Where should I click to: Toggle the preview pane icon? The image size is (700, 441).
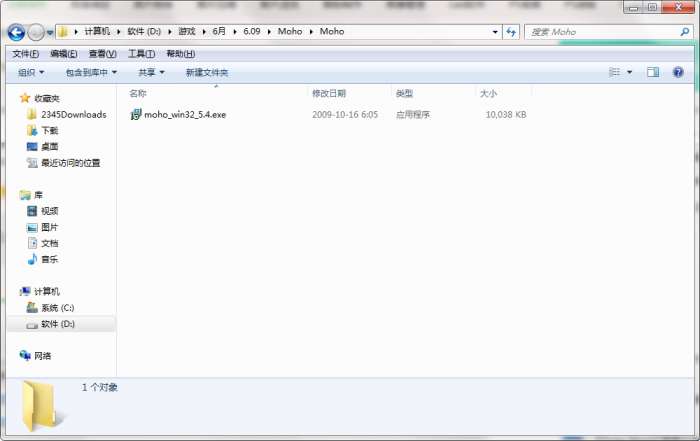[x=653, y=72]
